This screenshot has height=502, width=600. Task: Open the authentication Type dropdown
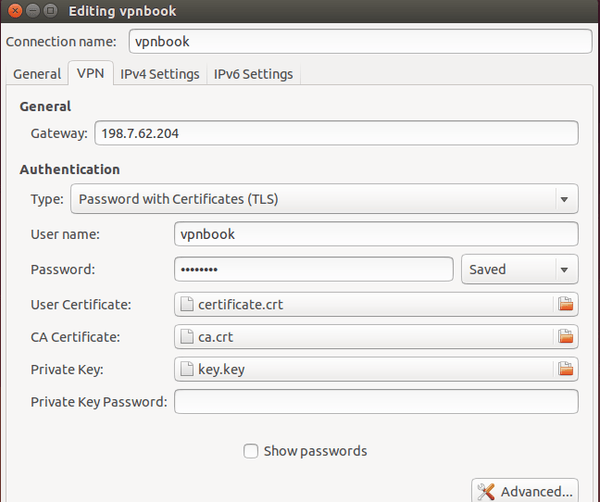(x=324, y=199)
